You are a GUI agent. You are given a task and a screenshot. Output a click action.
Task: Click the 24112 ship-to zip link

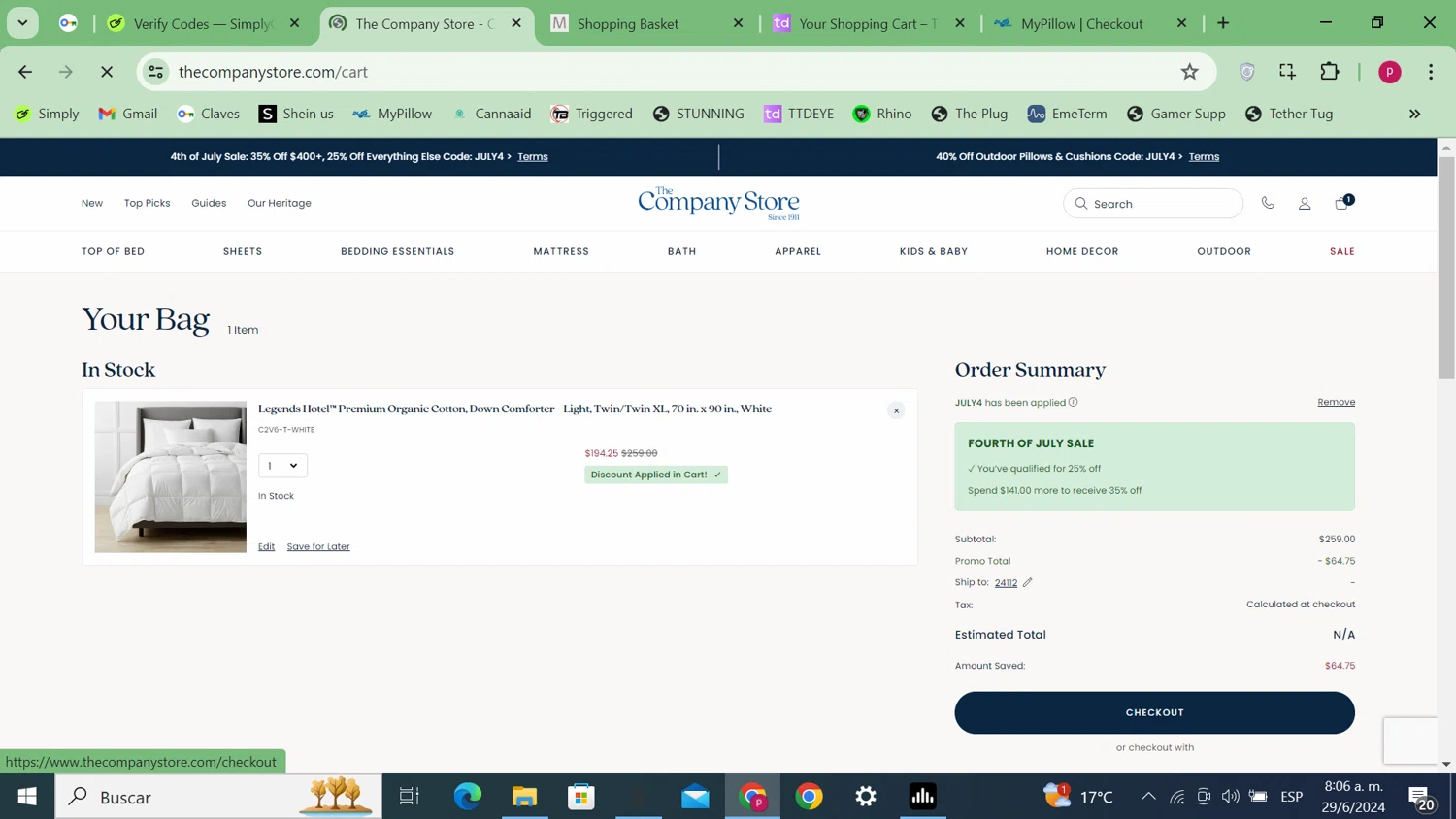pyautogui.click(x=1006, y=583)
